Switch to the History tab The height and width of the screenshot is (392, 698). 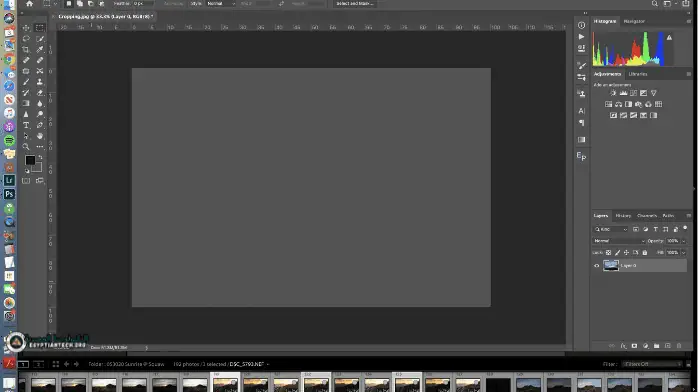[x=623, y=216]
